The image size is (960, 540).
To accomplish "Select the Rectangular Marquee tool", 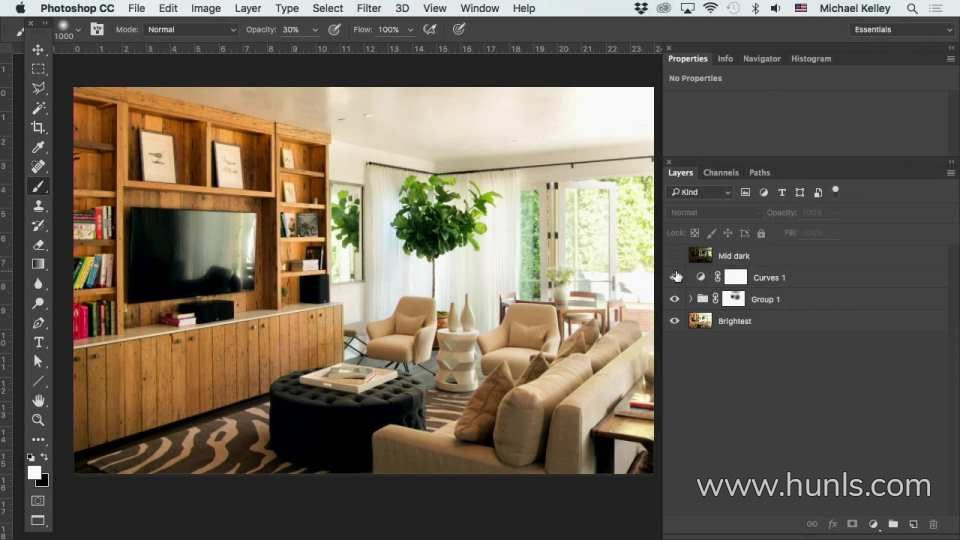I will 38,69.
